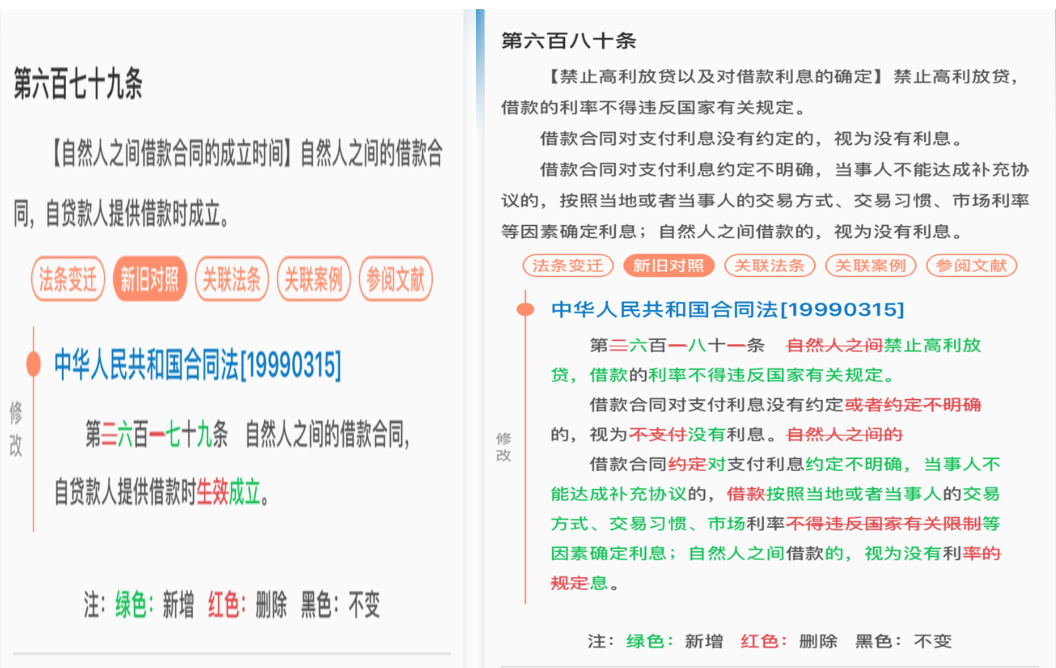The image size is (1056, 668).
Task: Click the orange timeline dot in left panel
Action: 33,364
